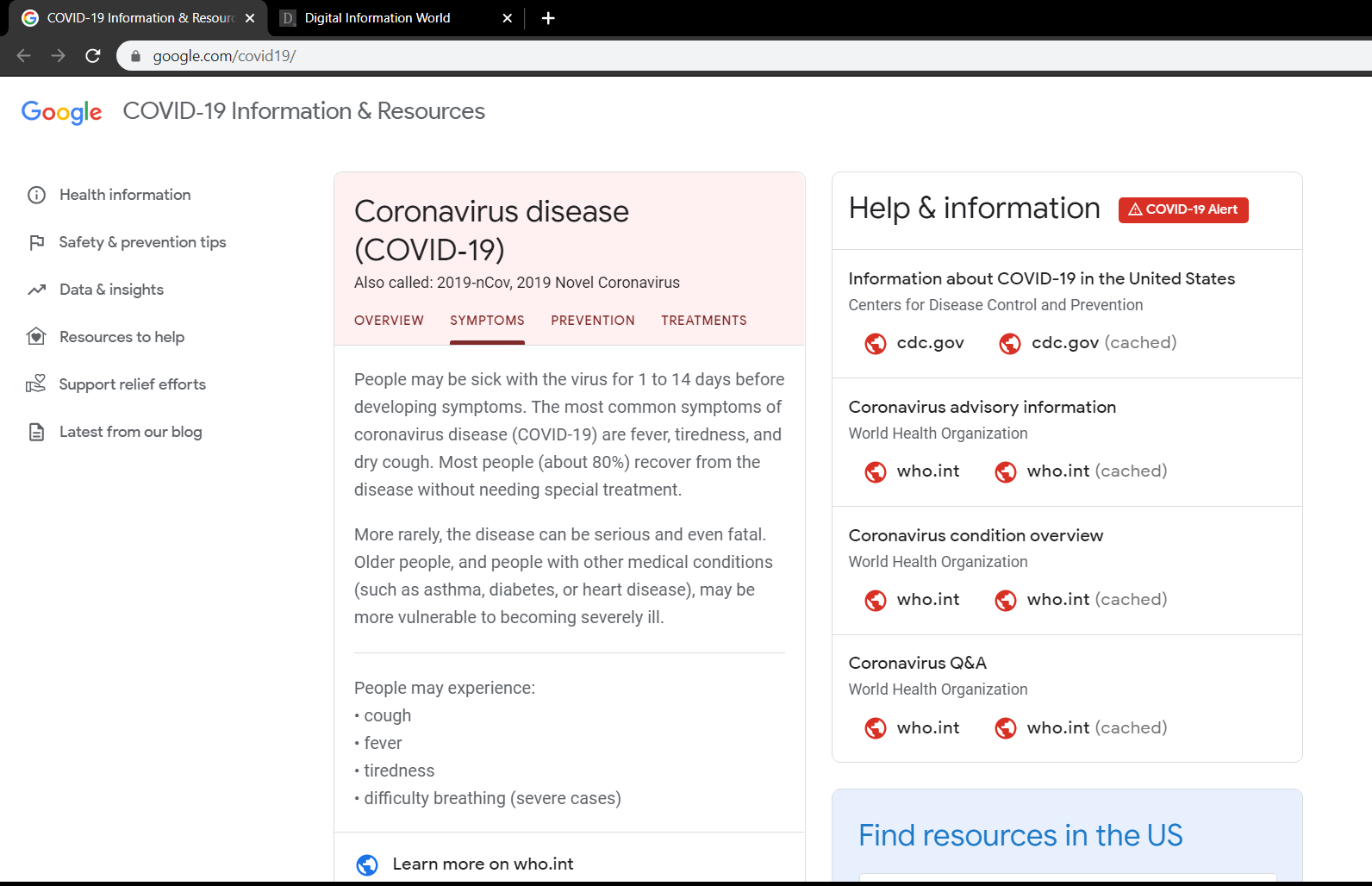Click globe icon for Q&A who.int (cached)
This screenshot has height=886, width=1372.
1006,728
